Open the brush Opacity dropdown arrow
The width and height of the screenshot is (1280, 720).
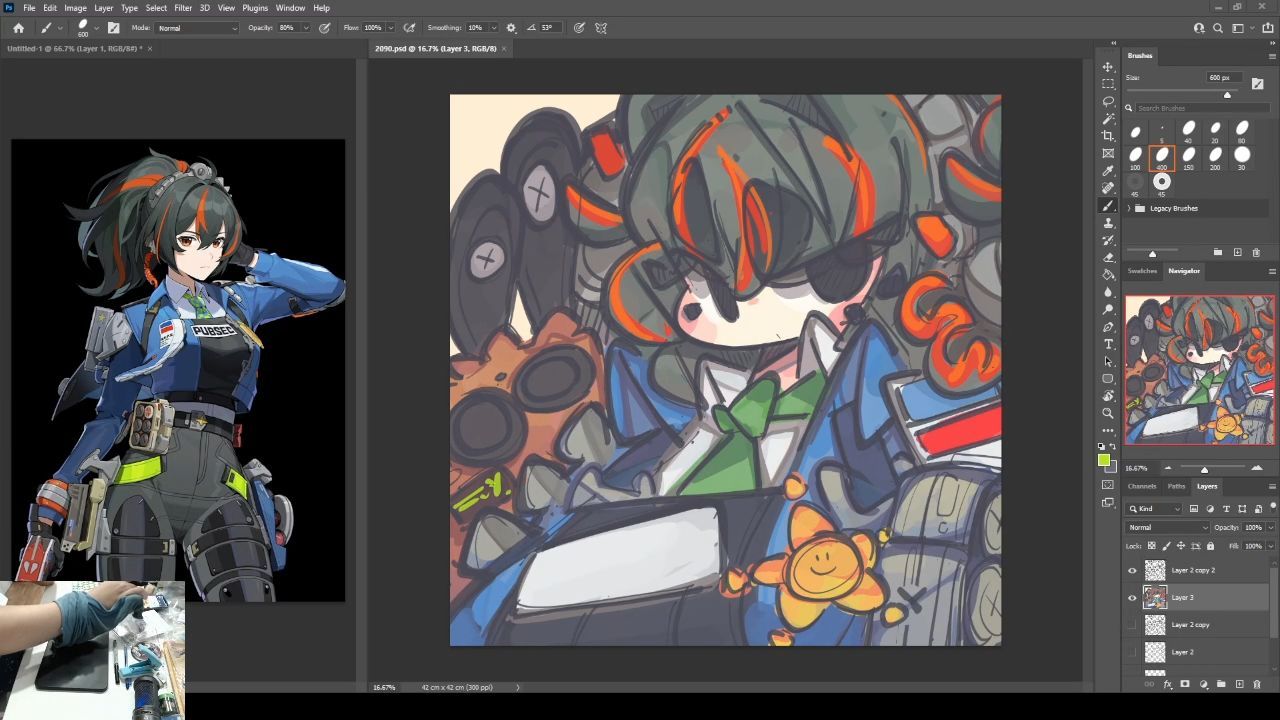pos(305,28)
